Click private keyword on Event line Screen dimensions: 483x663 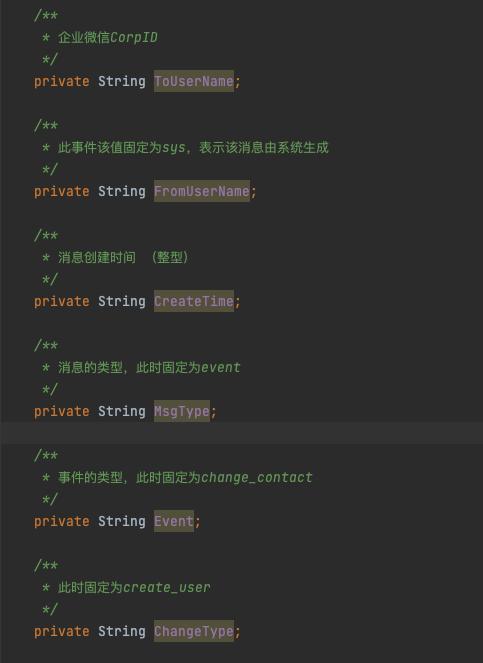point(62,521)
